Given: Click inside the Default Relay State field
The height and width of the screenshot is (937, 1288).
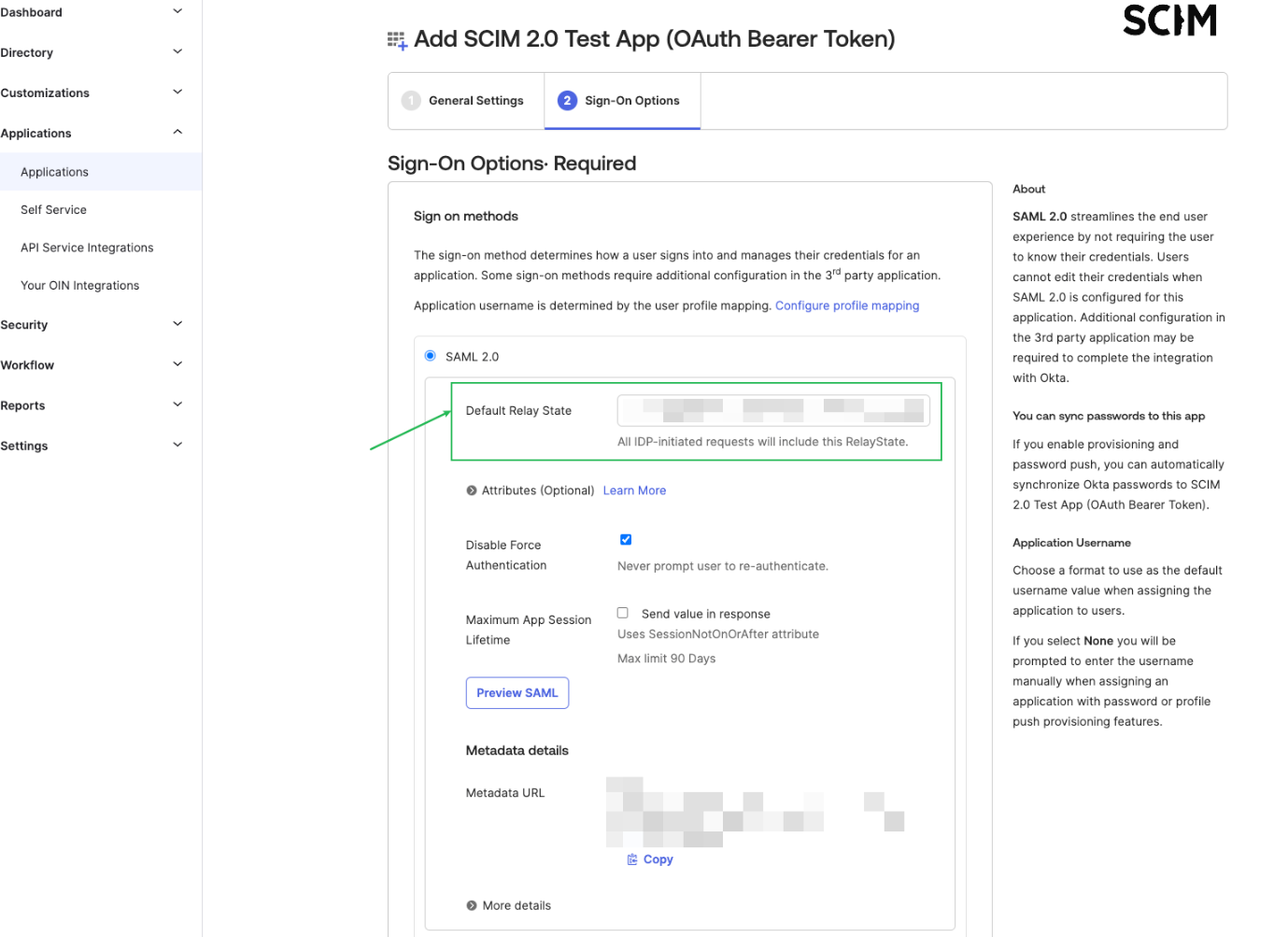Looking at the screenshot, I should (772, 409).
